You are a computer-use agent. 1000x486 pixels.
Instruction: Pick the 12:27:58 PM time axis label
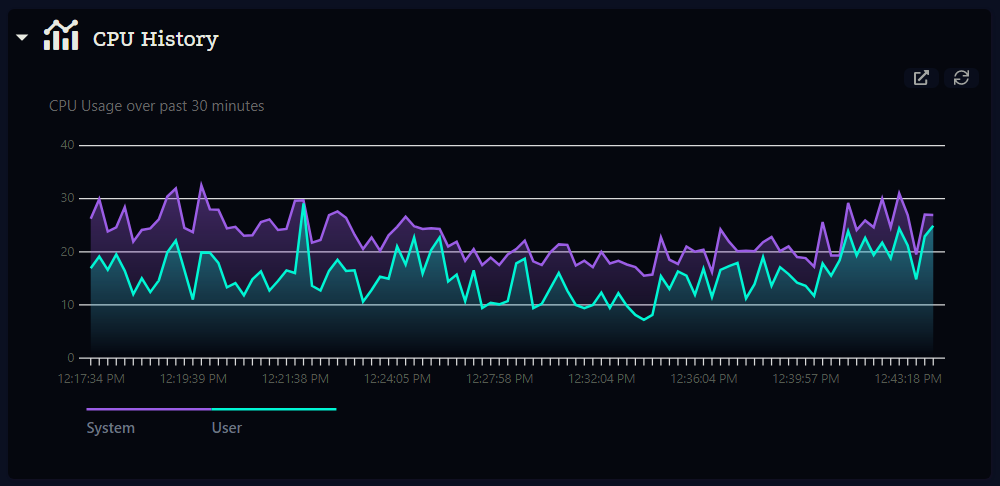point(501,379)
